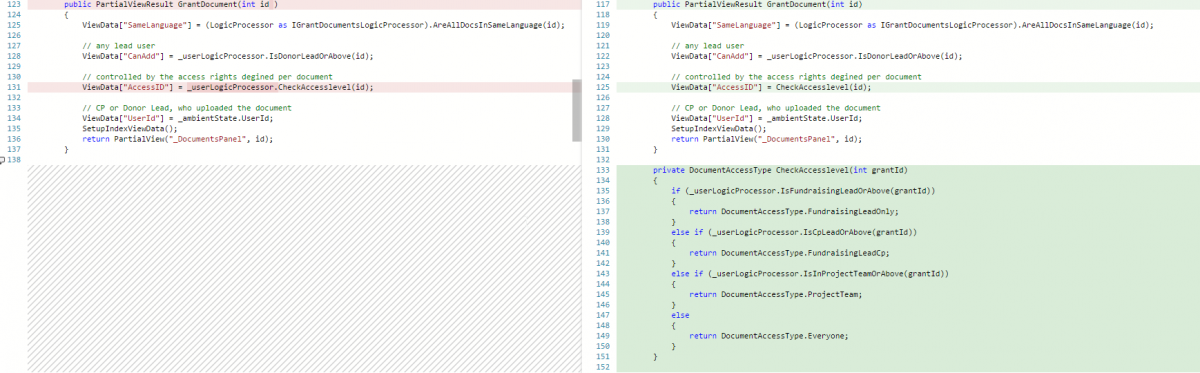Click the left pane vertical scrollbar thumb
The width and height of the screenshot is (1200, 373).
click(576, 110)
